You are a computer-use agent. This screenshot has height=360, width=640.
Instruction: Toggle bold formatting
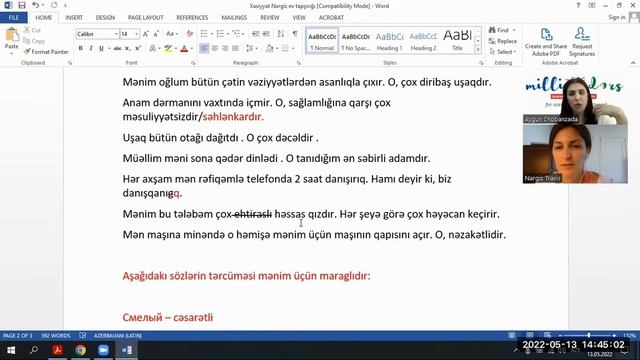click(80, 49)
